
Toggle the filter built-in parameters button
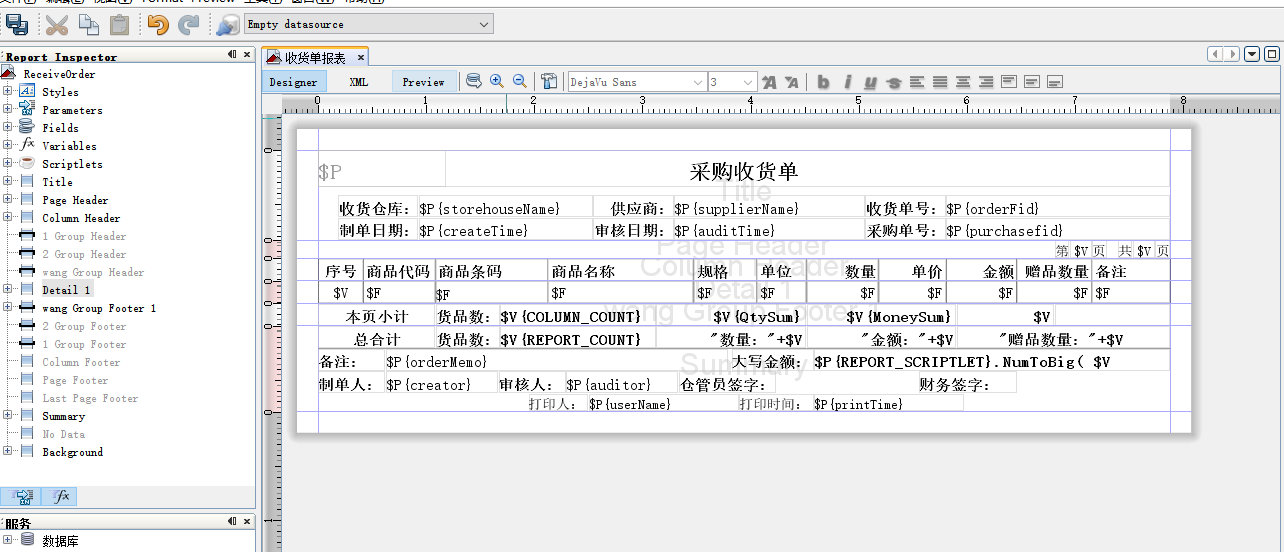[21, 496]
